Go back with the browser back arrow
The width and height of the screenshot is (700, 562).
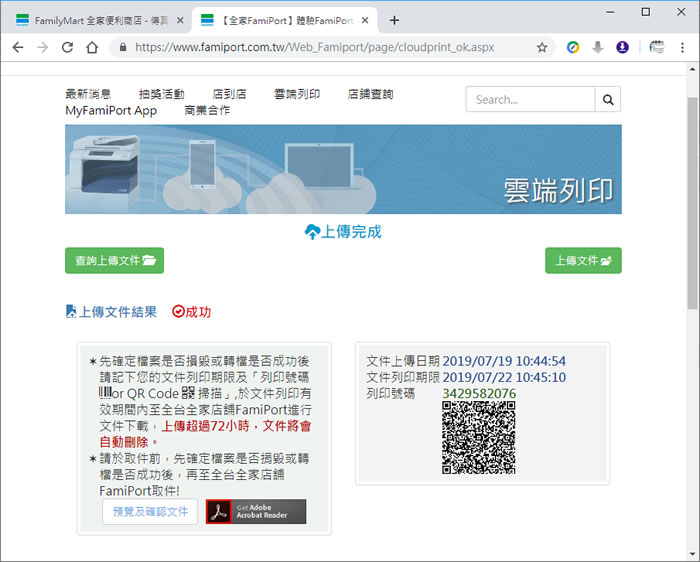coord(18,47)
